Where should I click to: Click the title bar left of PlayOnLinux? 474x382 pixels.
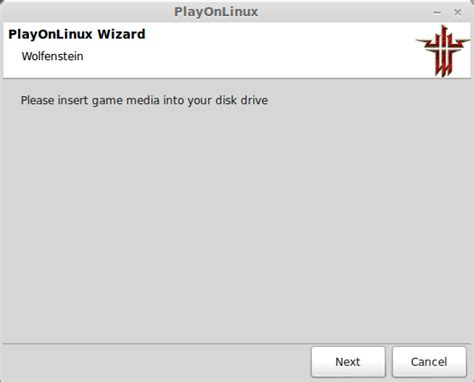tap(87, 12)
